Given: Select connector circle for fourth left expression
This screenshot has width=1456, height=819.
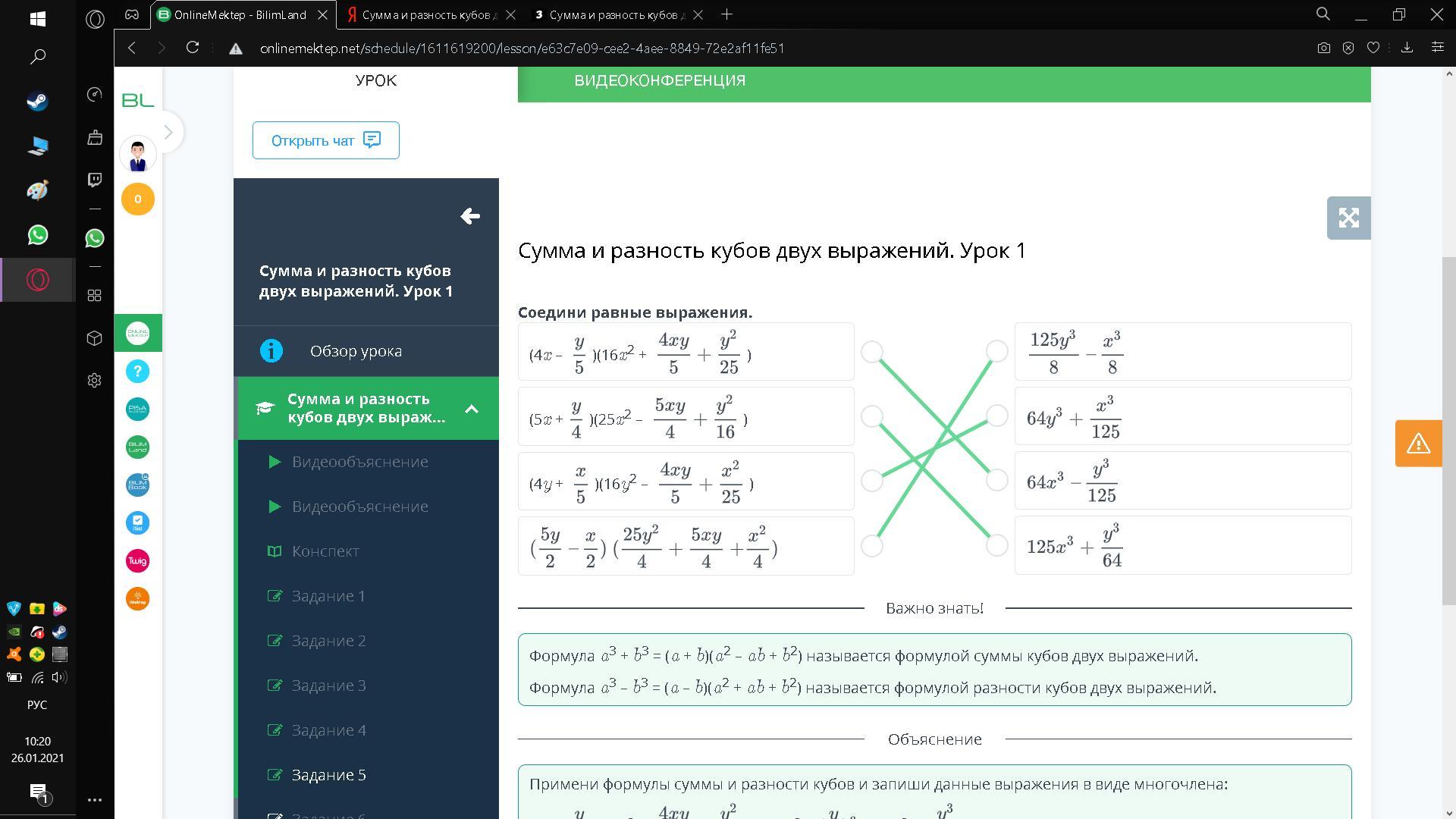Looking at the screenshot, I should click(x=872, y=546).
